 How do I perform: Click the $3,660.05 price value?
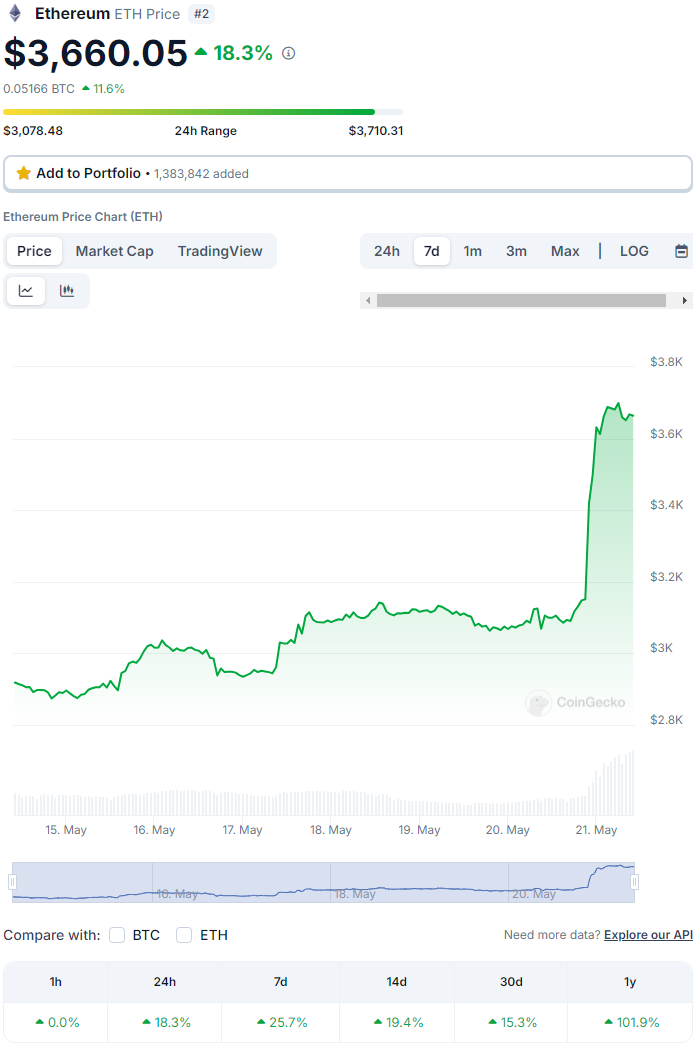tap(95, 53)
